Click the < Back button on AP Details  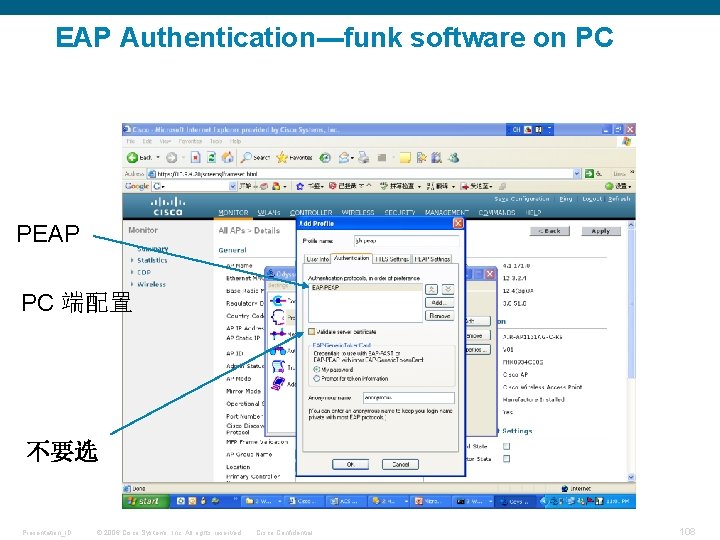coord(550,231)
